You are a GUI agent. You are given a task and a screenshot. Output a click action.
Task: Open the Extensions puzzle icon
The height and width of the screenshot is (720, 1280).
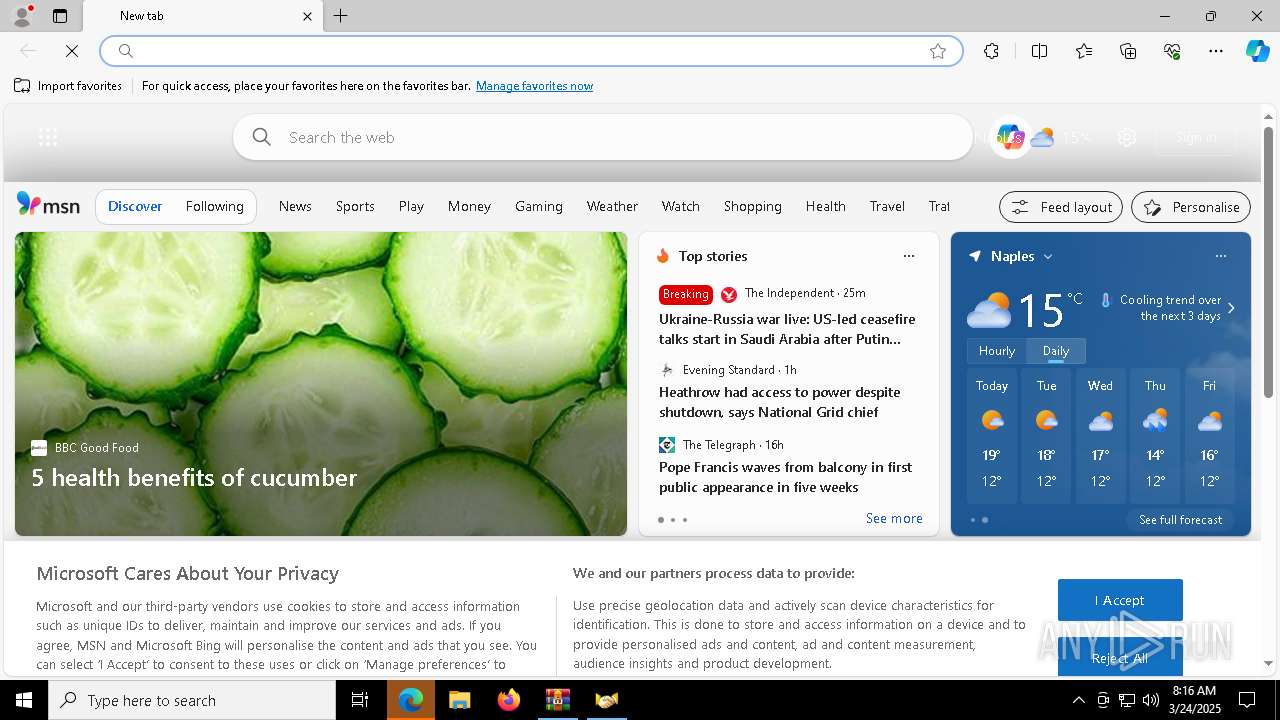tap(991, 51)
